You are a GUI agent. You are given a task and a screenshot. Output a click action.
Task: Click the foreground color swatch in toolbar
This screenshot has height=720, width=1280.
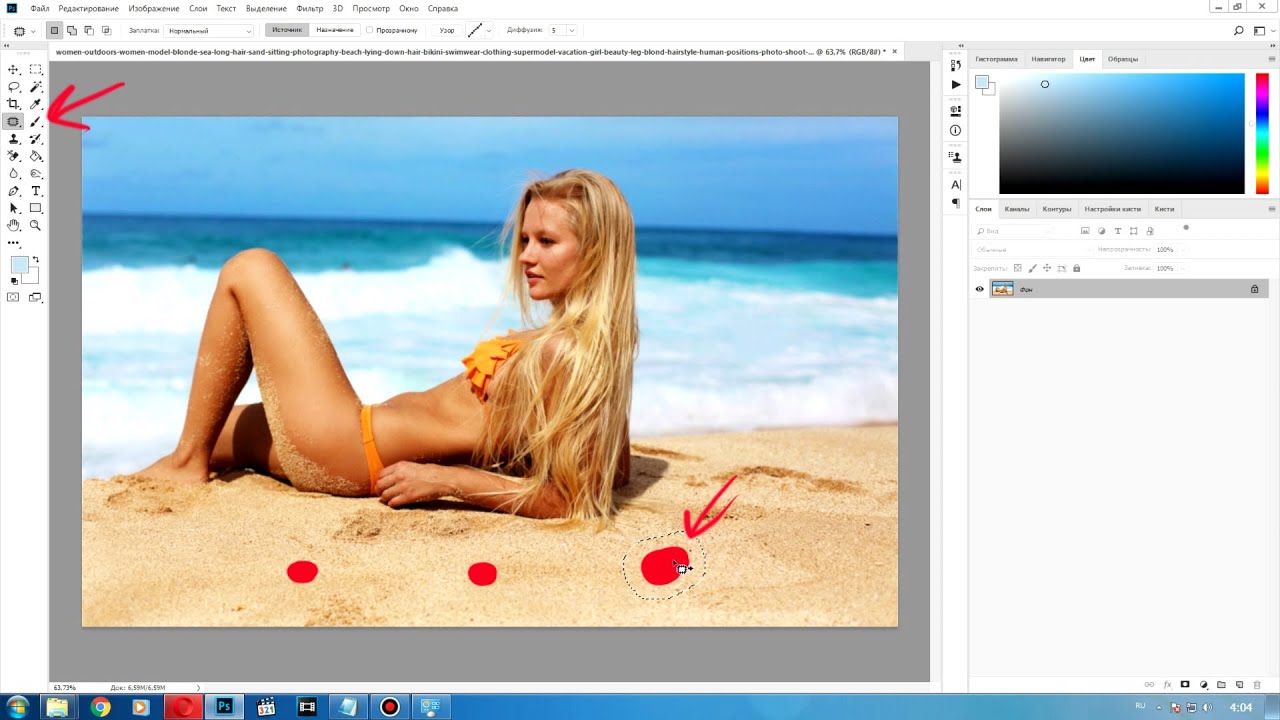point(19,265)
